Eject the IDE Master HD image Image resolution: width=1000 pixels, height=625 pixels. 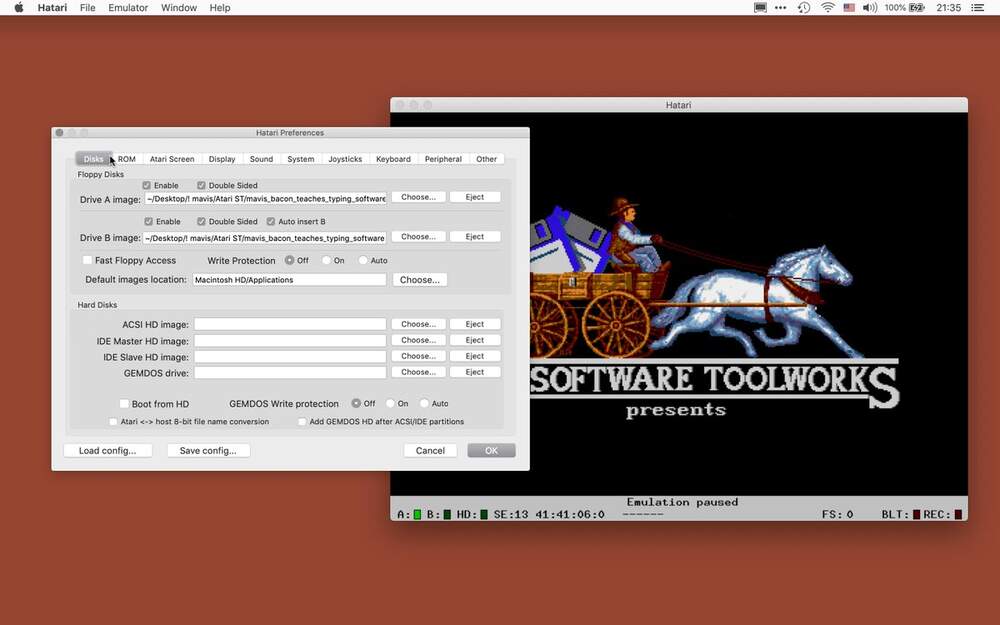(474, 341)
